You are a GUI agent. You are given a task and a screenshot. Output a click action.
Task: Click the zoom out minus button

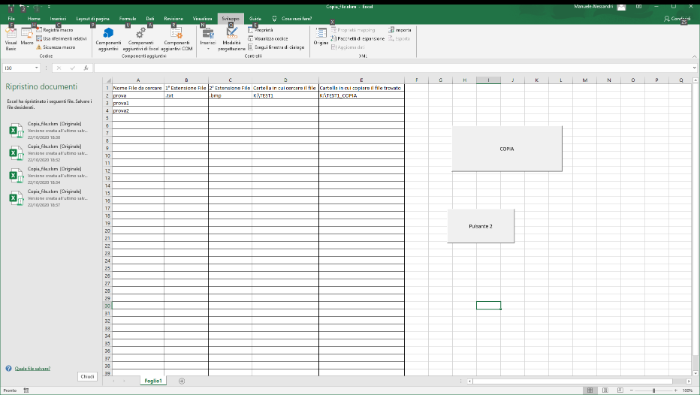631,391
